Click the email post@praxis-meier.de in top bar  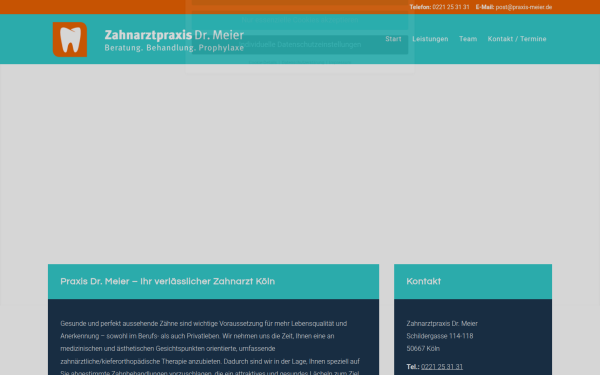coord(524,7)
